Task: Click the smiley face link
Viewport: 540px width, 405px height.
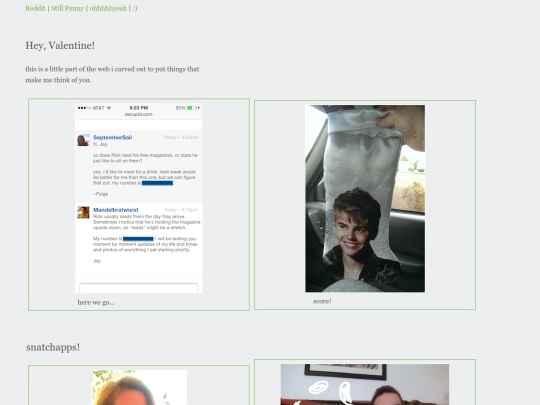Action: click(135, 8)
